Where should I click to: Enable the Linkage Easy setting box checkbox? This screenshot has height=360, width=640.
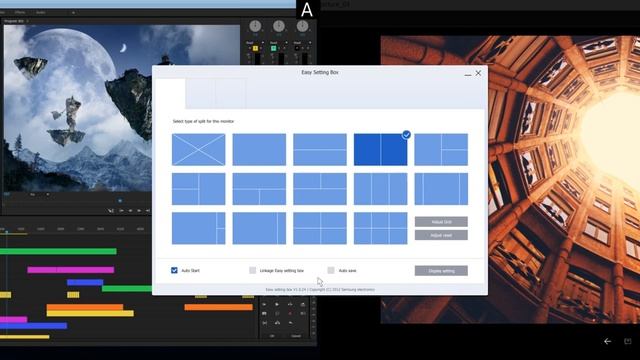pos(253,270)
